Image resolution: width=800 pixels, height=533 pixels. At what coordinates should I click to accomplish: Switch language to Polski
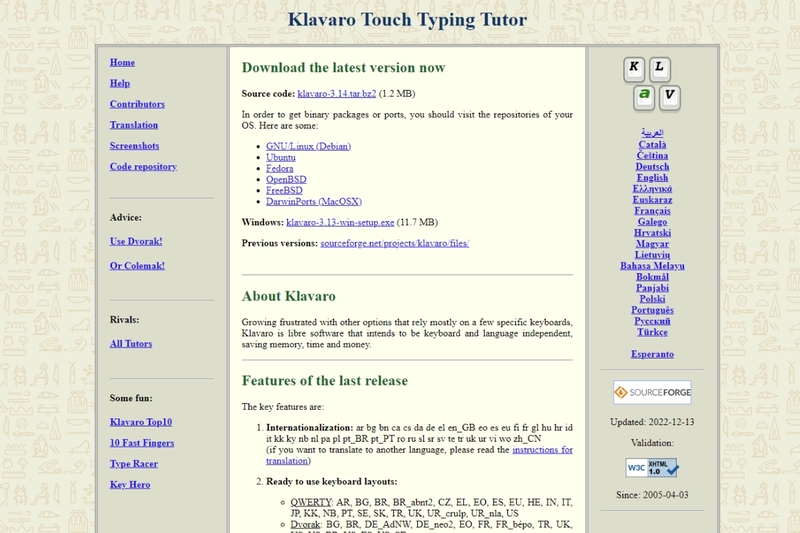(652, 299)
